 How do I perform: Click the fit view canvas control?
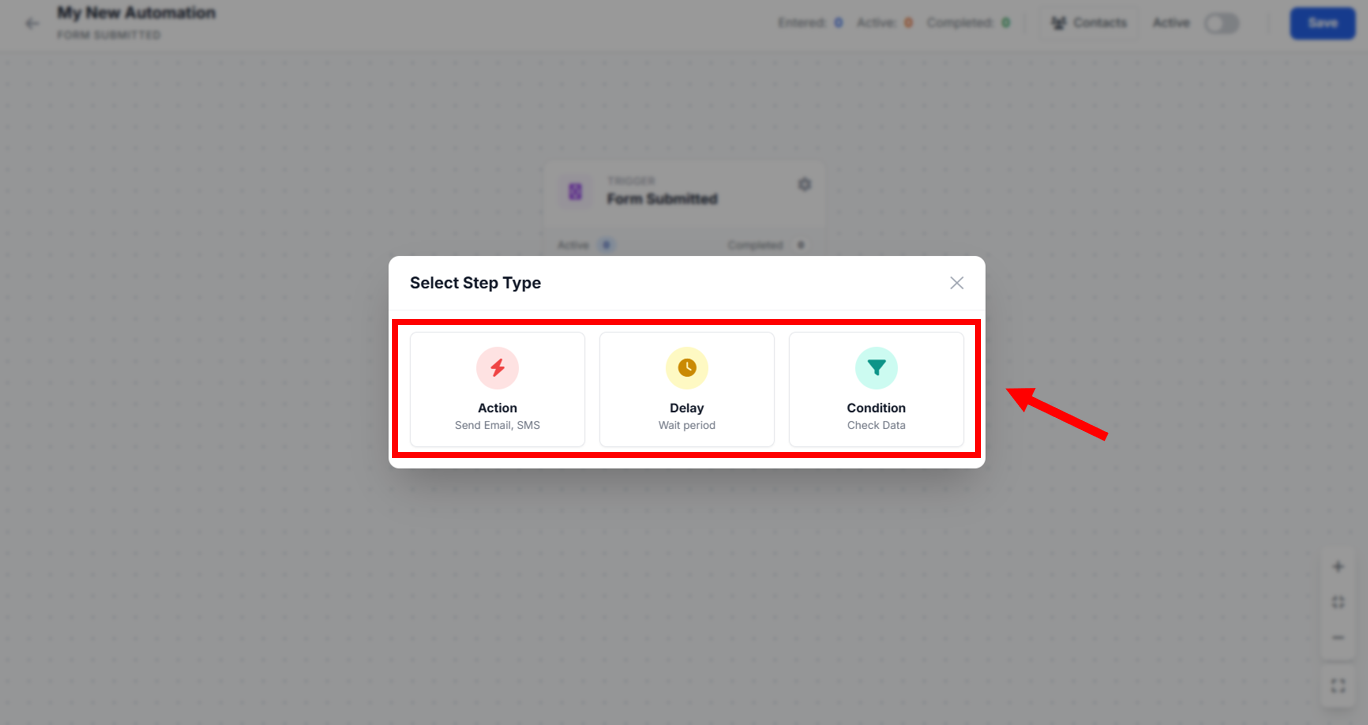pyautogui.click(x=1338, y=602)
